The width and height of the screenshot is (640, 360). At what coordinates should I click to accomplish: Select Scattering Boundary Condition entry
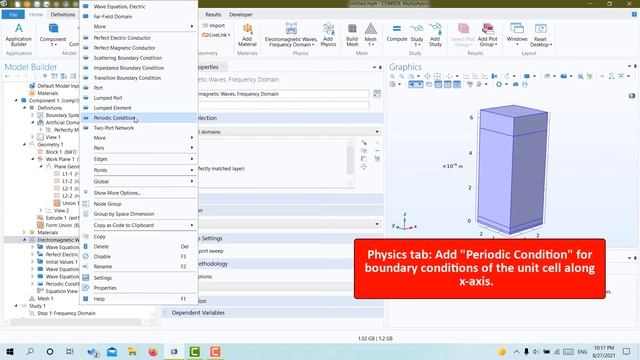pyautogui.click(x=139, y=58)
